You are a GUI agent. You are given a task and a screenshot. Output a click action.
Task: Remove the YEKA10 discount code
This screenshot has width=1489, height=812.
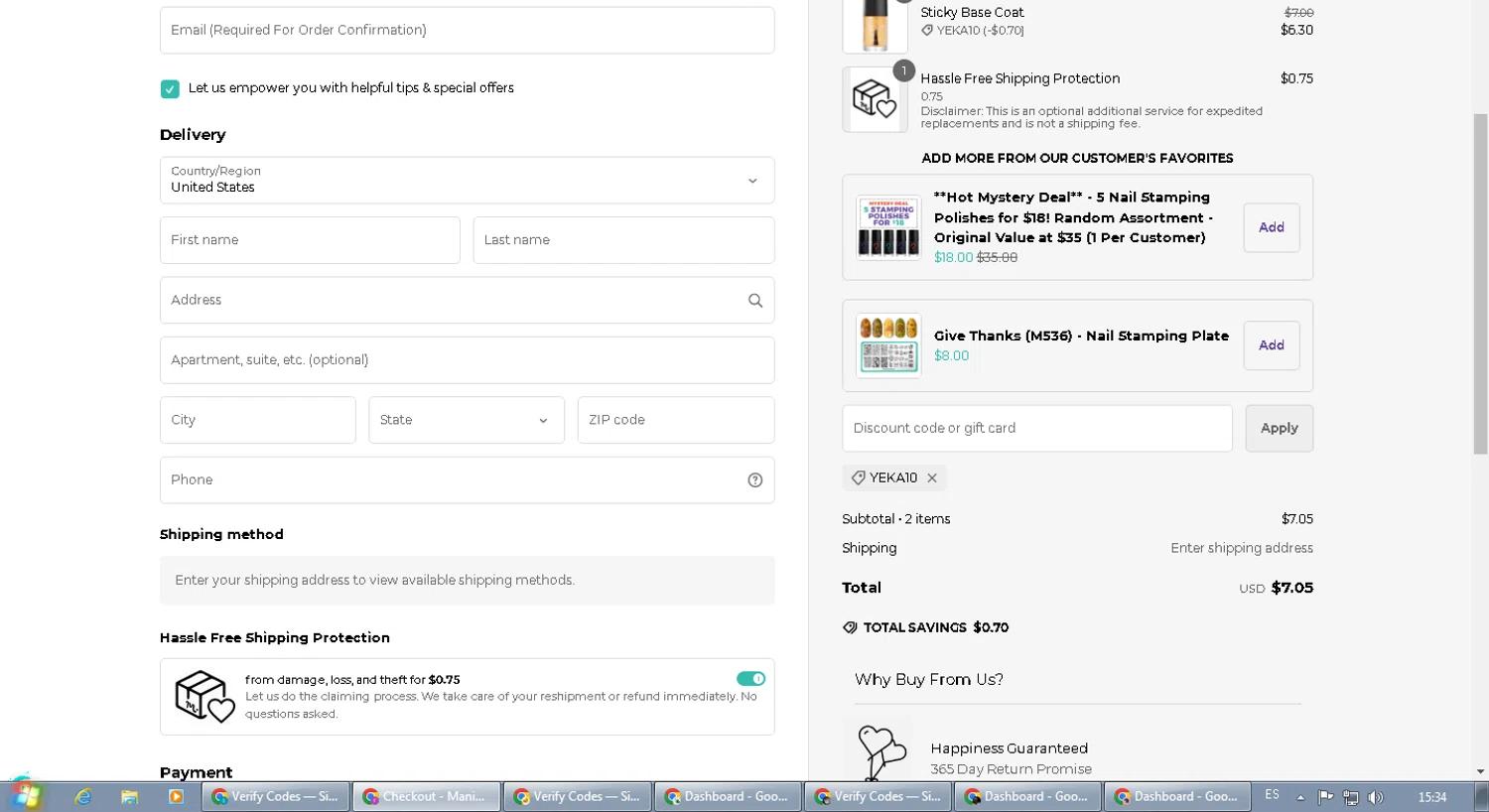tap(932, 478)
